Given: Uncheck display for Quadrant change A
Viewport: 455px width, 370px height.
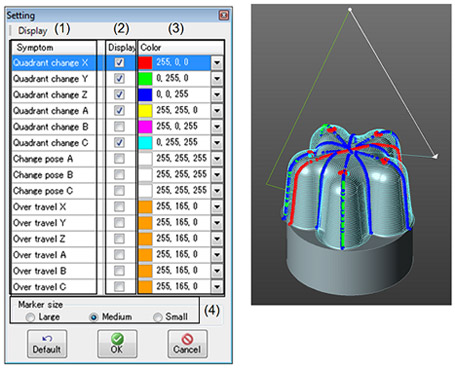Looking at the screenshot, I should pyautogui.click(x=119, y=110).
